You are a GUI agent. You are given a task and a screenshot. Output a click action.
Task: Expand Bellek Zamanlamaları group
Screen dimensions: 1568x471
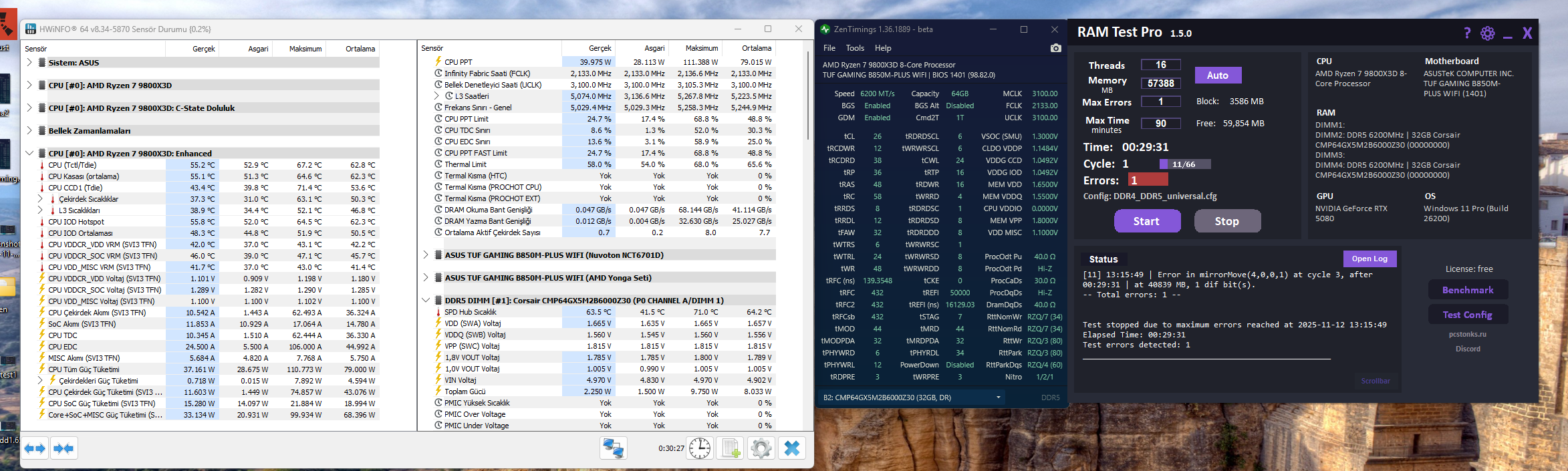[29, 130]
